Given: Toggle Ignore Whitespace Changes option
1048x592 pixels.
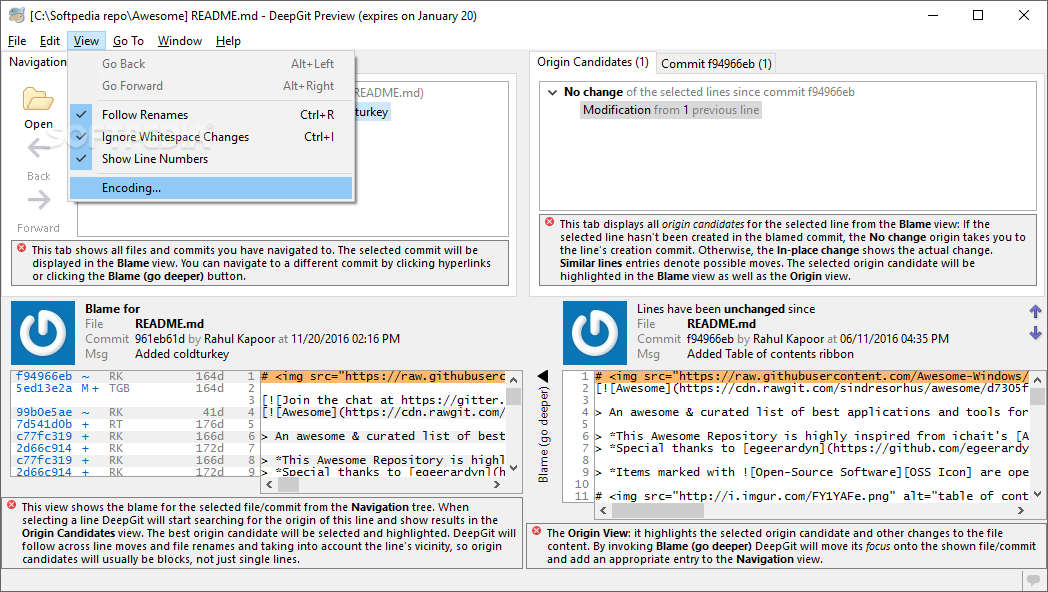Looking at the screenshot, I should point(211,137).
